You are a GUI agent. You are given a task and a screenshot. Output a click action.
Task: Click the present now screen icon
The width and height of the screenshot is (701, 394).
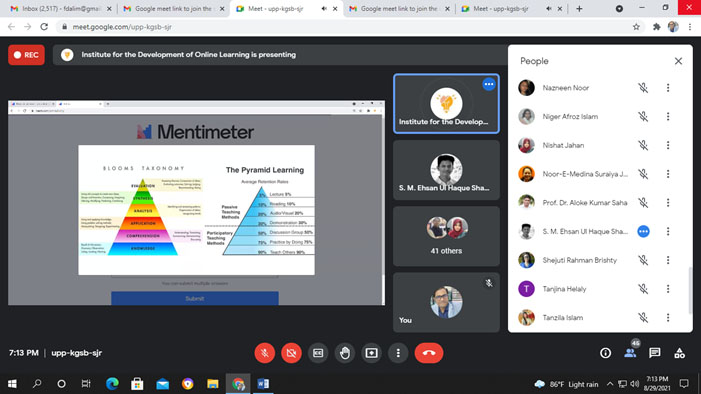[x=372, y=353]
